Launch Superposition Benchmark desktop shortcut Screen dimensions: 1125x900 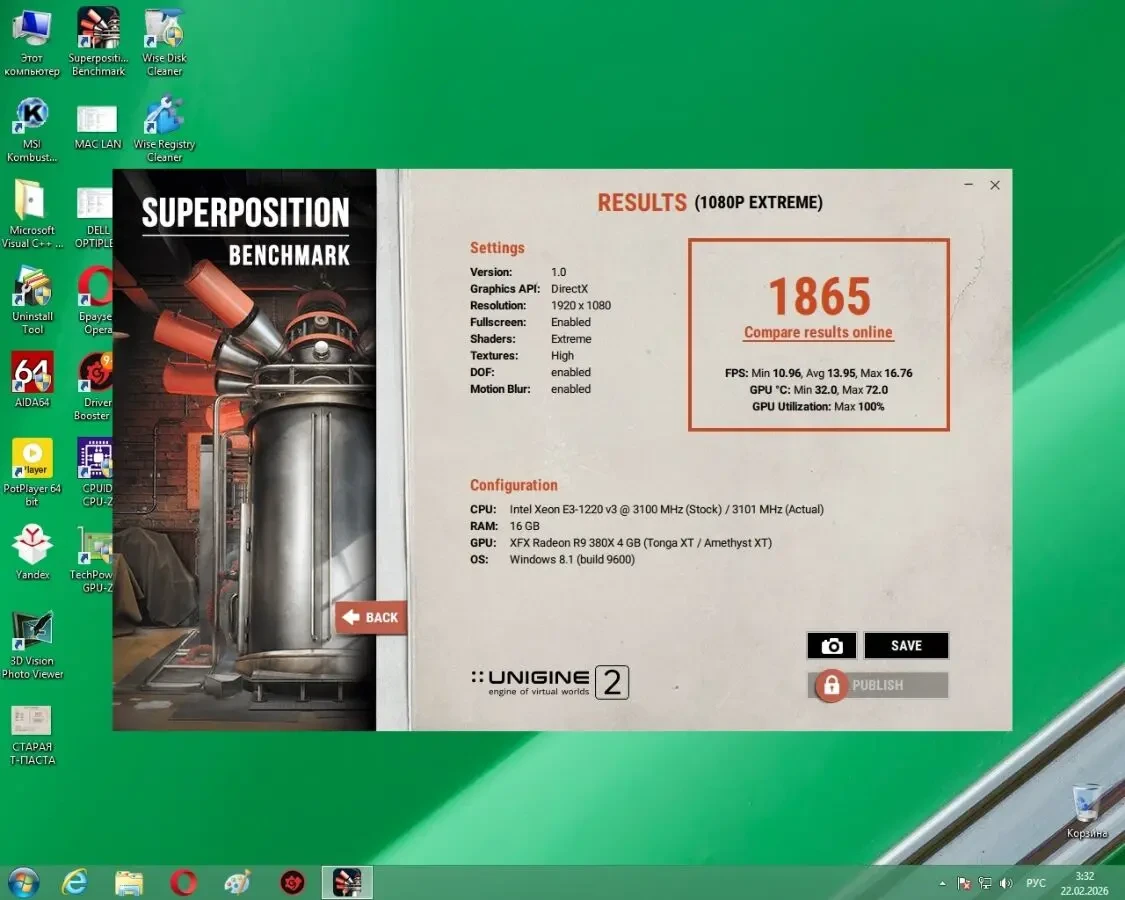98,43
